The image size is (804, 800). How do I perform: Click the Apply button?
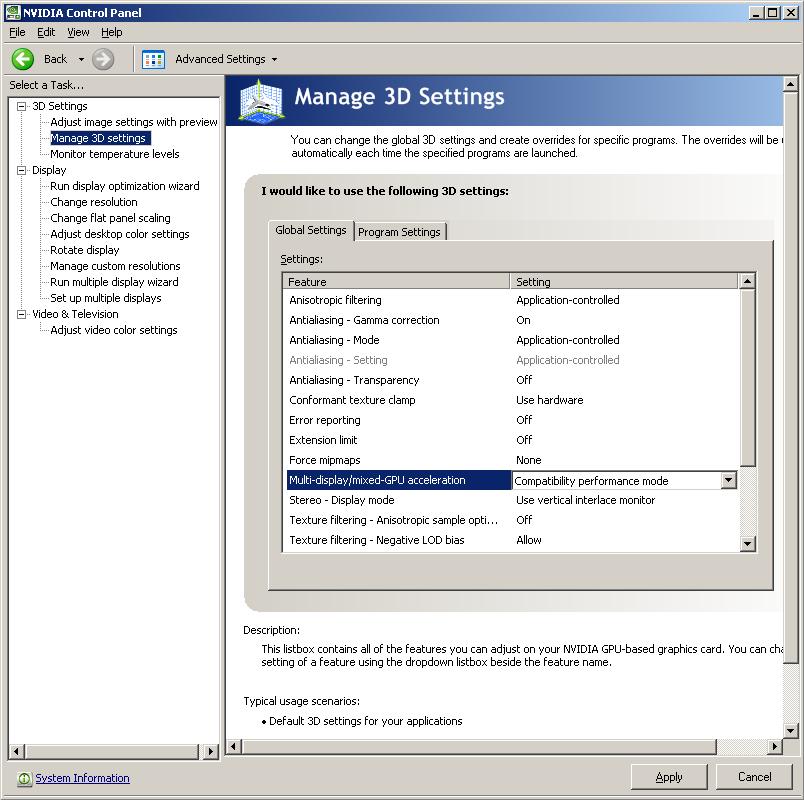pyautogui.click(x=669, y=777)
